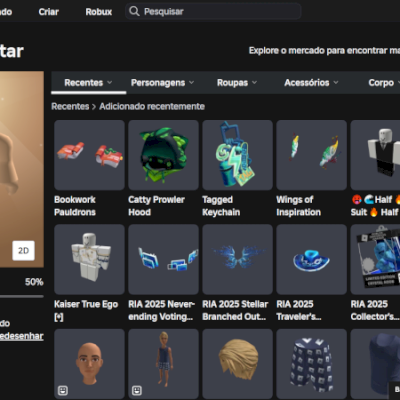Click the avatar preview image
Image resolution: width=400 pixels, height=400 pixels.
[22, 169]
